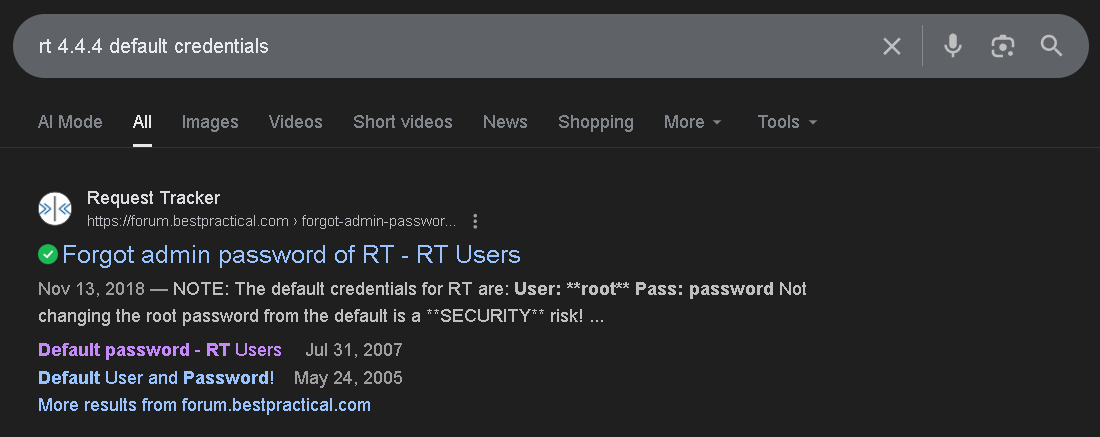Select the Images tab
The width and height of the screenshot is (1100, 437).
(210, 122)
